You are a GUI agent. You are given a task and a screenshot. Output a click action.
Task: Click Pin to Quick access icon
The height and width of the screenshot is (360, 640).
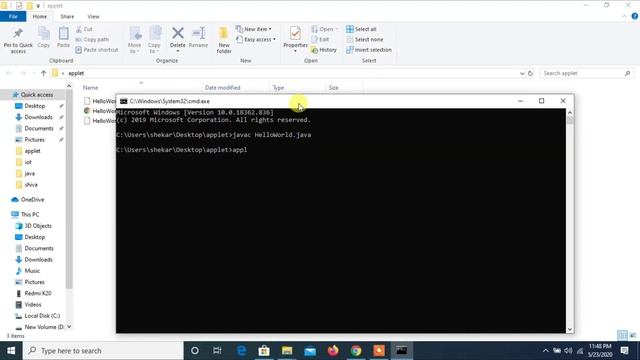tap(18, 40)
